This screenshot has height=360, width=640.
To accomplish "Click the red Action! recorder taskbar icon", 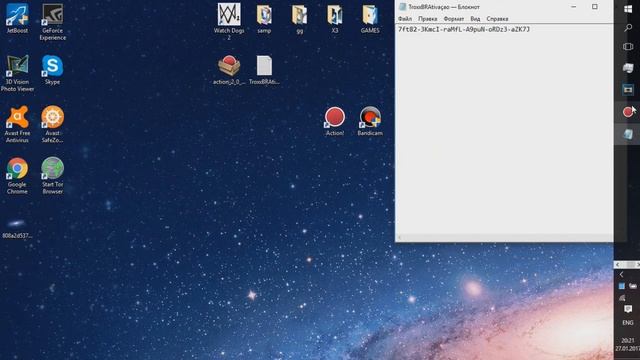I will click(628, 112).
